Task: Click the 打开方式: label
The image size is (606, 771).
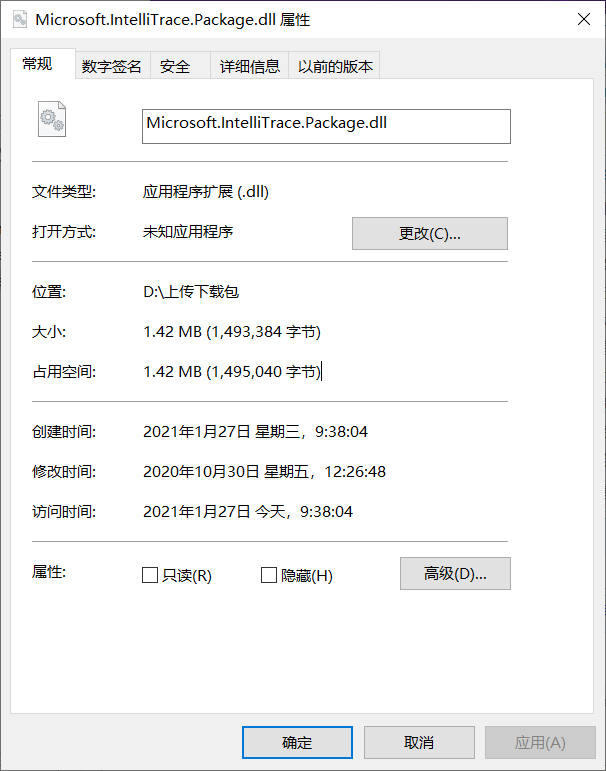Action: 64,232
